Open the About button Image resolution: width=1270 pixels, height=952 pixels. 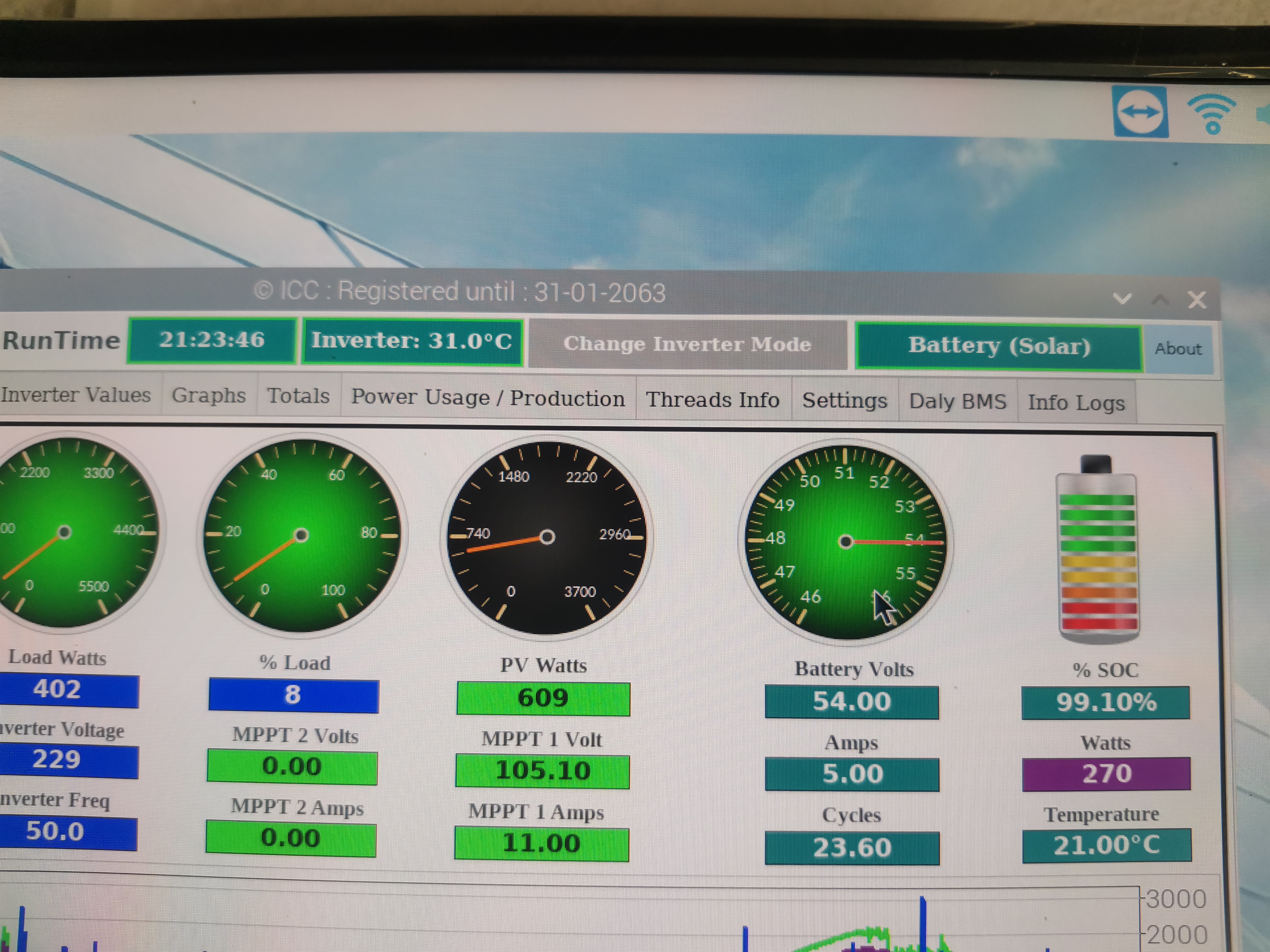pyautogui.click(x=1178, y=349)
